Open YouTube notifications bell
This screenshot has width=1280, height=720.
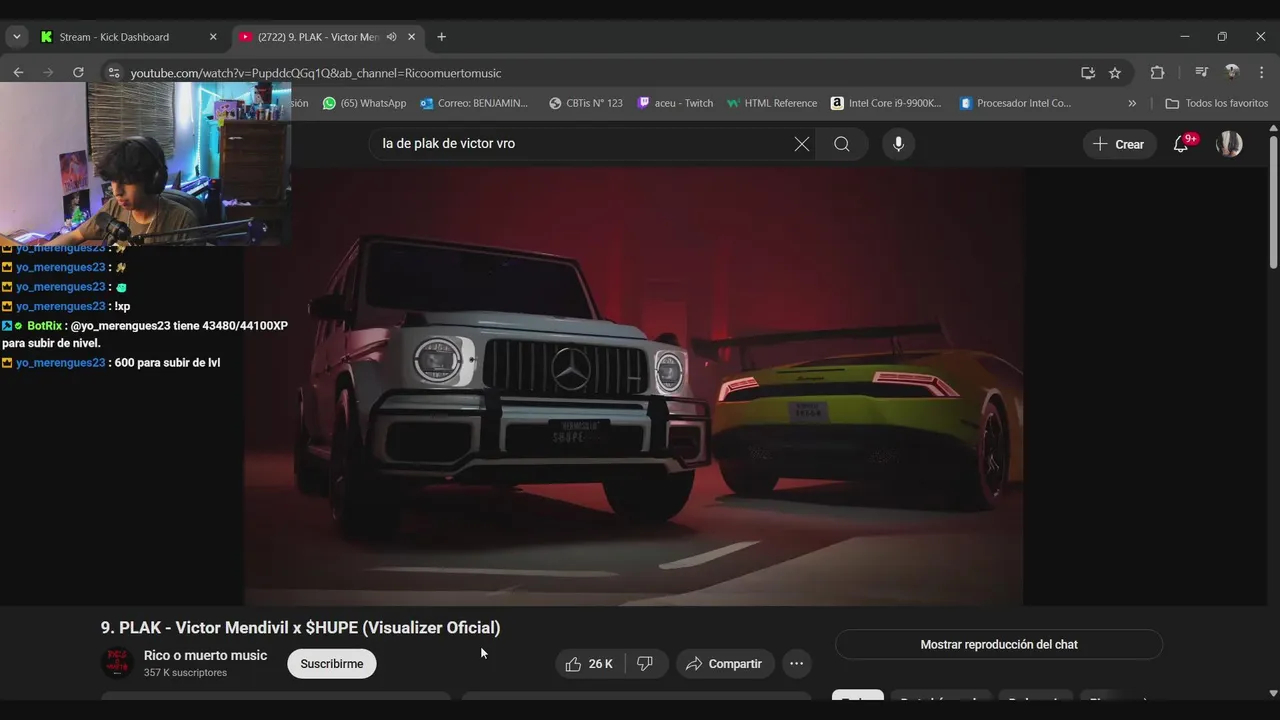(1181, 144)
